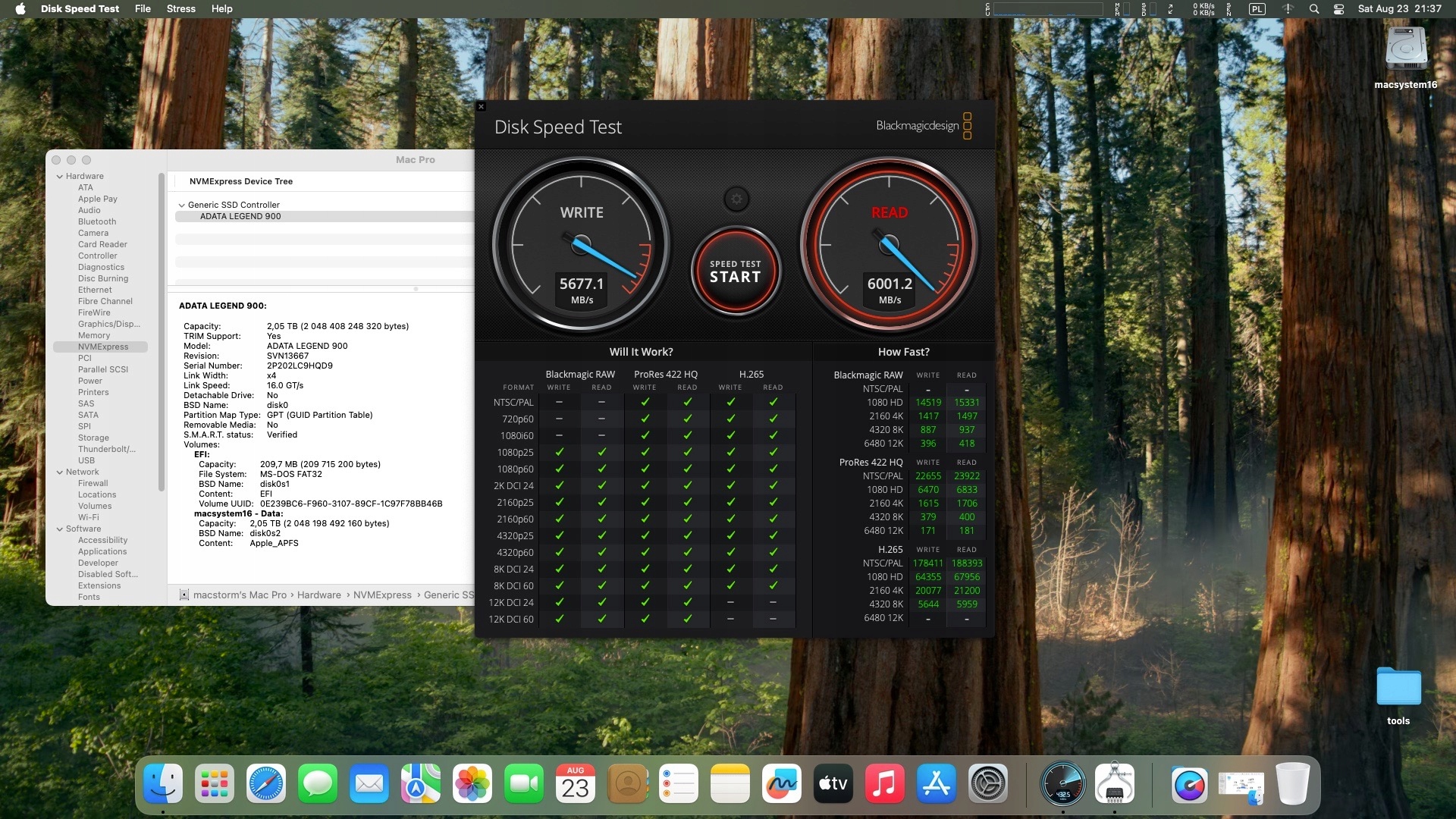Click the Disk Speed Test settings gear

point(736,199)
